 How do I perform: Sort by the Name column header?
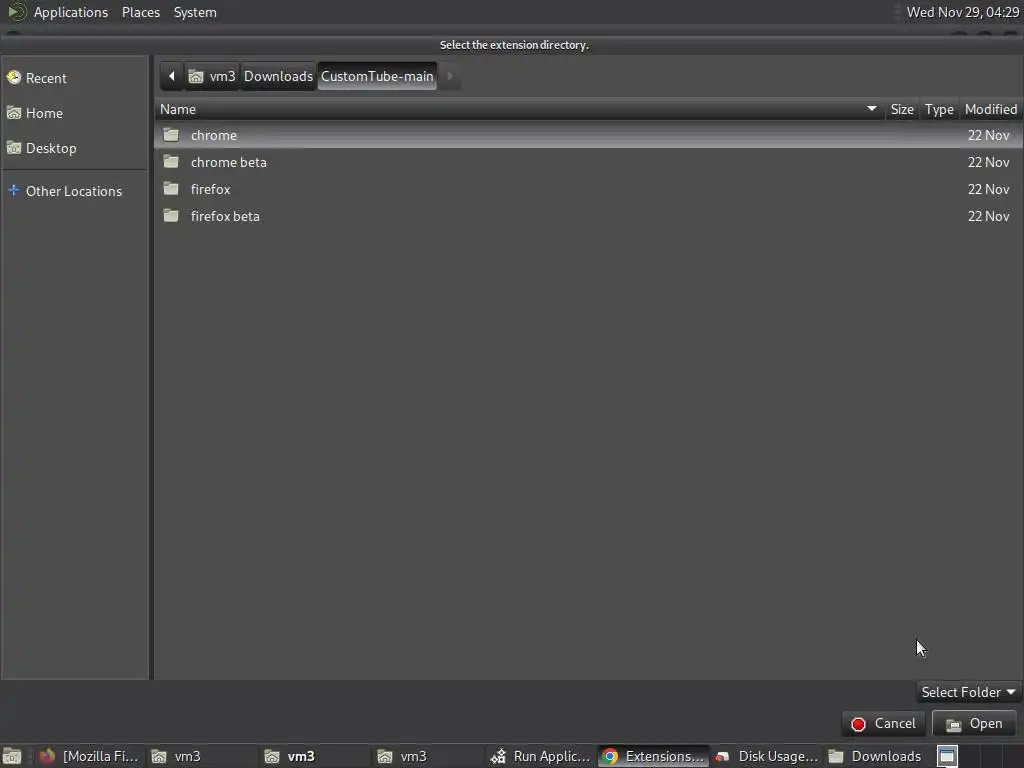pos(519,109)
